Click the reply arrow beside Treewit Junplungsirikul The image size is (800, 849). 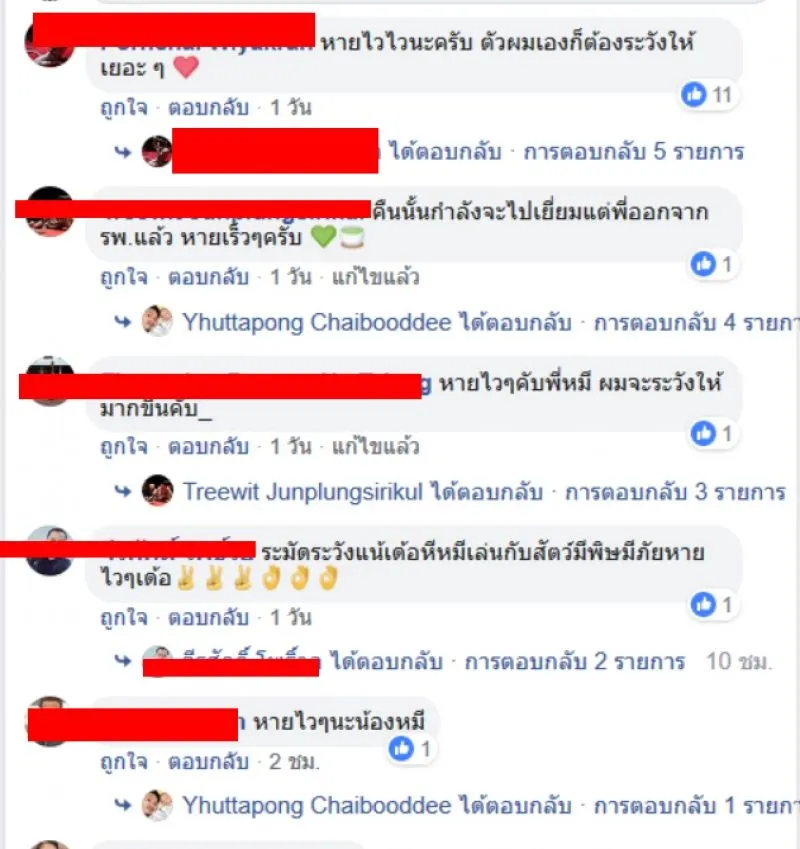point(123,491)
